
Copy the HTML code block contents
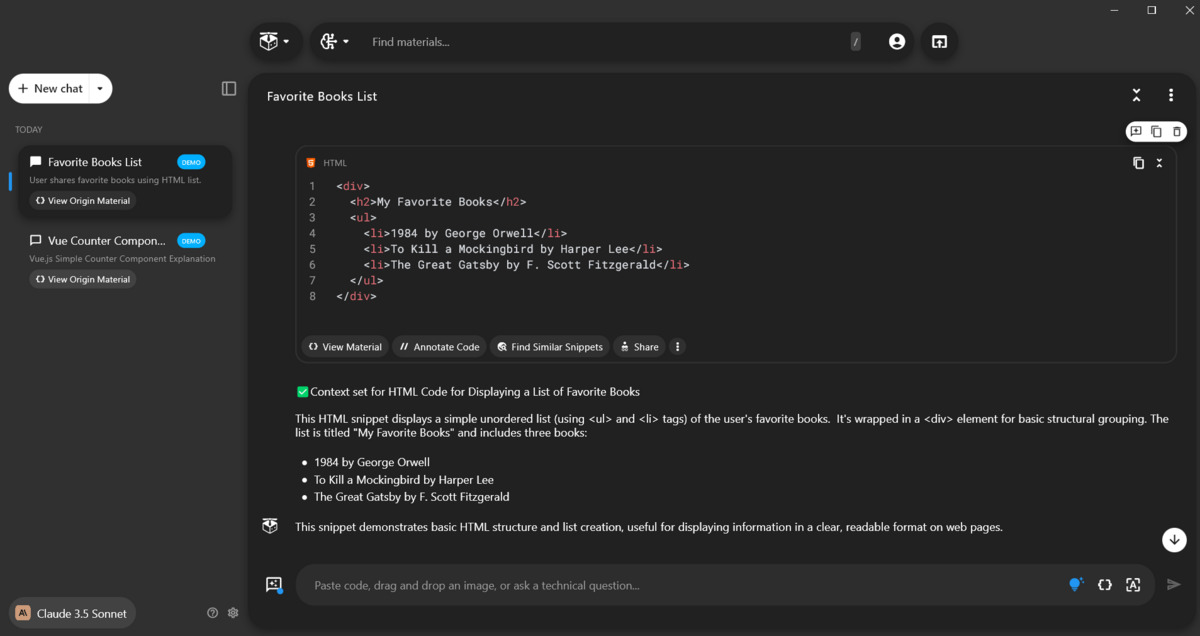click(1138, 163)
